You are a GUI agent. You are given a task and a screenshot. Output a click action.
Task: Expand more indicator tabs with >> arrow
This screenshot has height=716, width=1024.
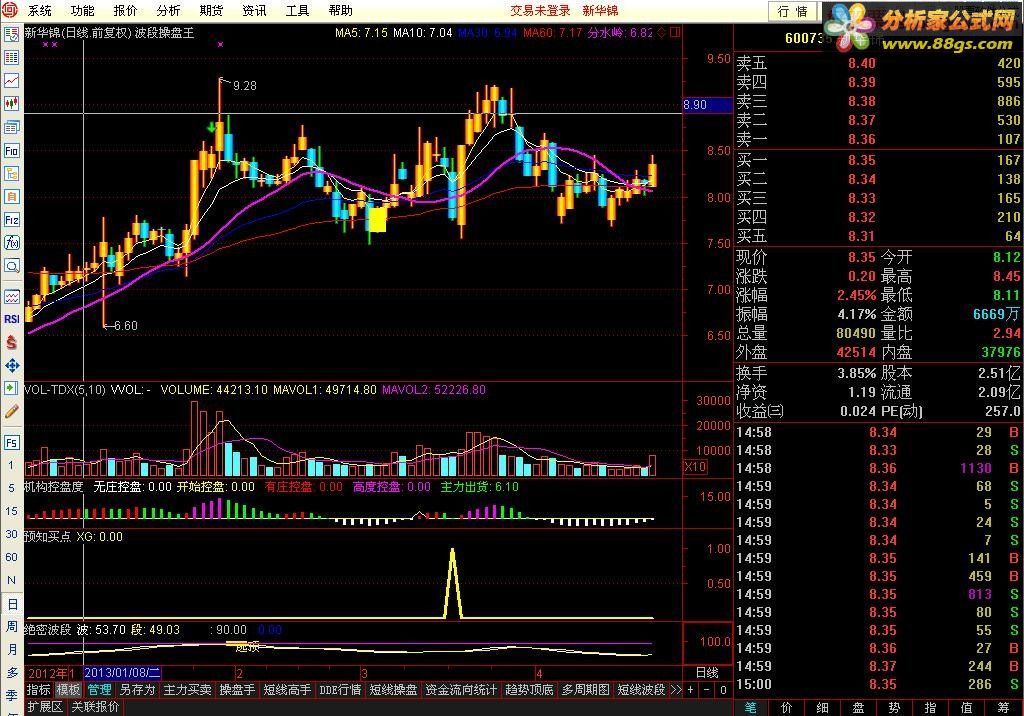[x=676, y=690]
